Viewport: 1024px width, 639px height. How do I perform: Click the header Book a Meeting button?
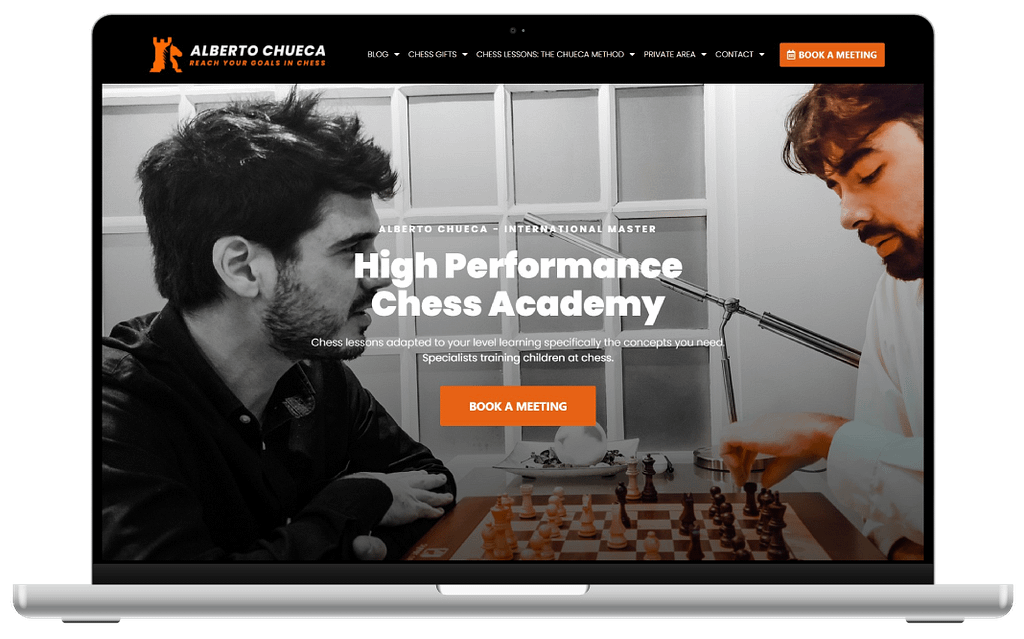coord(832,55)
